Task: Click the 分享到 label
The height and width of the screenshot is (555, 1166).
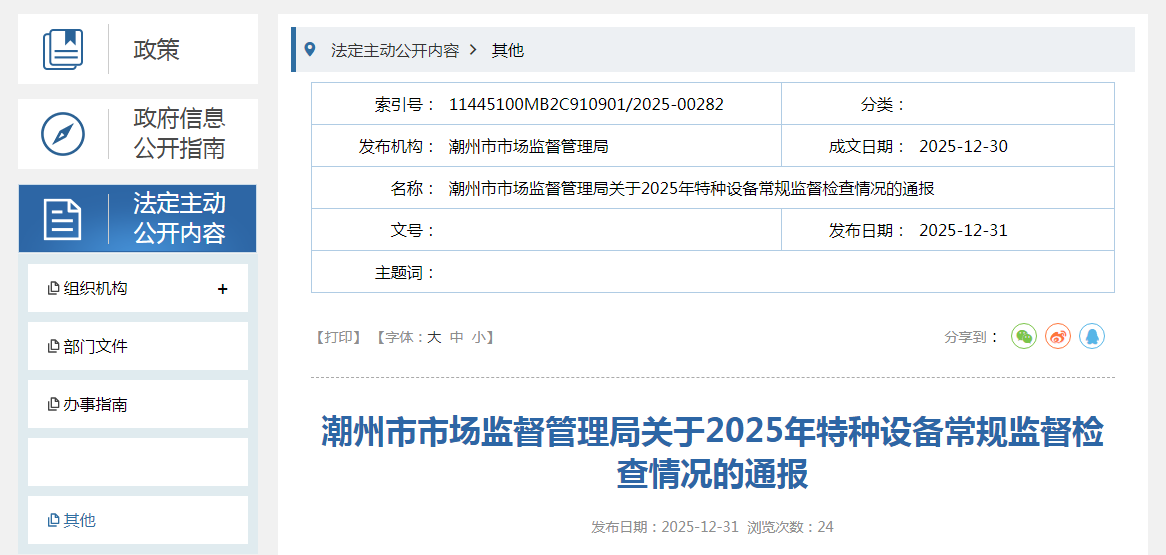Action: [971, 337]
